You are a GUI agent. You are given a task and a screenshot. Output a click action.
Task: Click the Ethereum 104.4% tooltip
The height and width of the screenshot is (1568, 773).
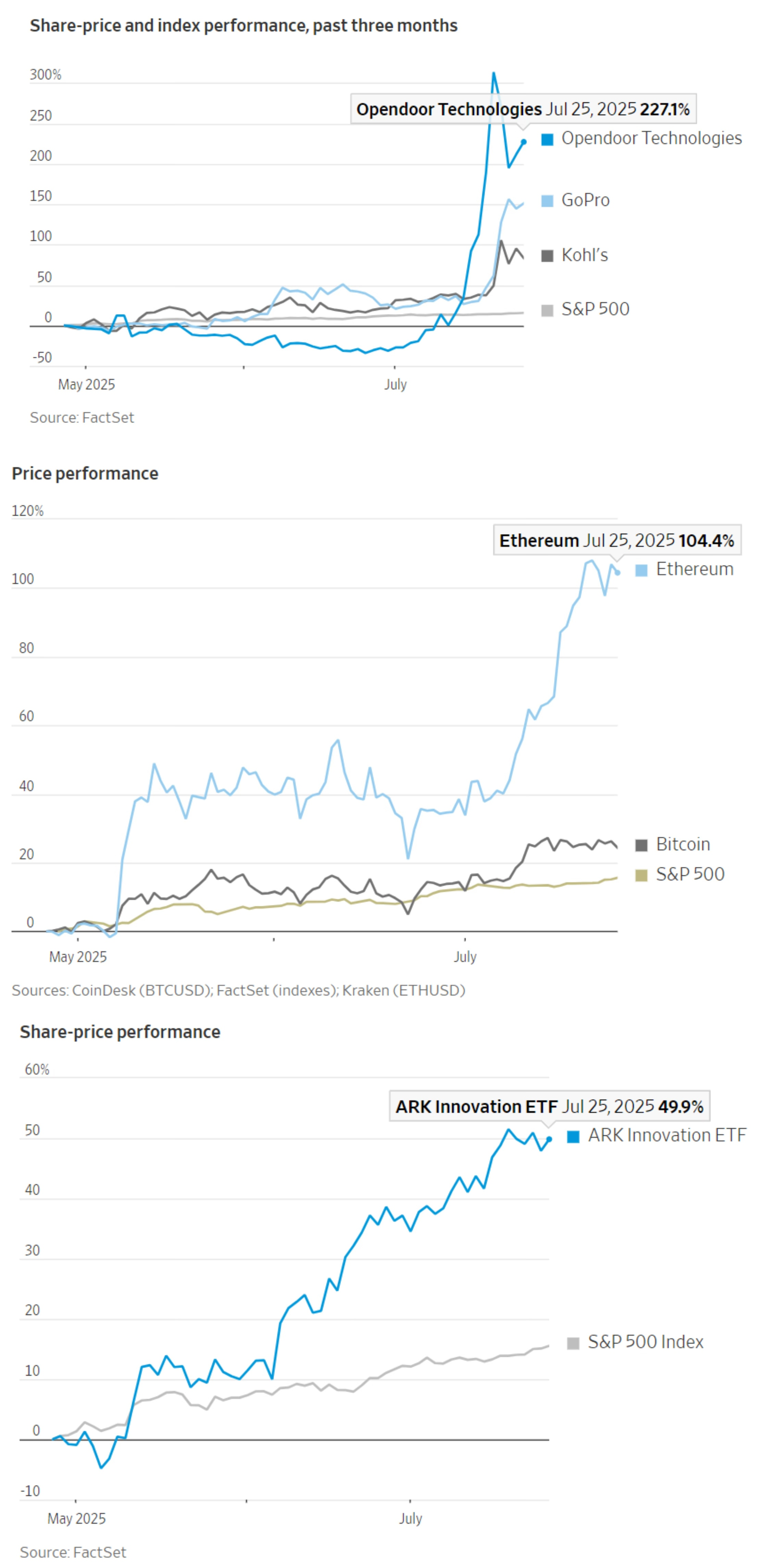coord(617,540)
